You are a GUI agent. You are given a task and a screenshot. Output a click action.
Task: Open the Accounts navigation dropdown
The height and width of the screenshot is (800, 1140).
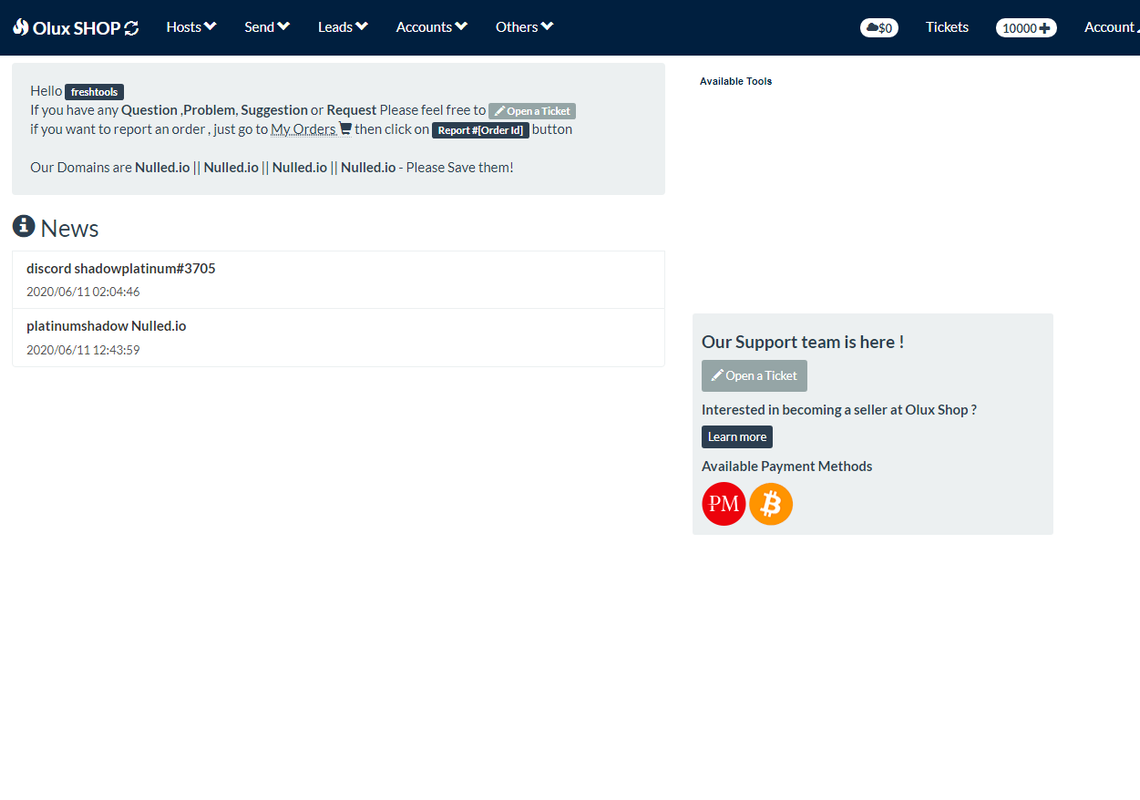[431, 27]
